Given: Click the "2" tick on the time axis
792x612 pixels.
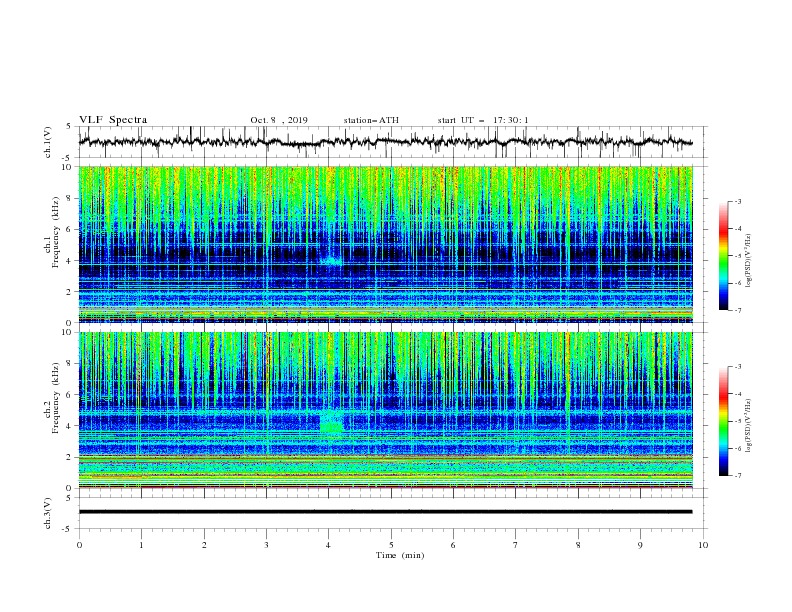Looking at the screenshot, I should coord(204,545).
